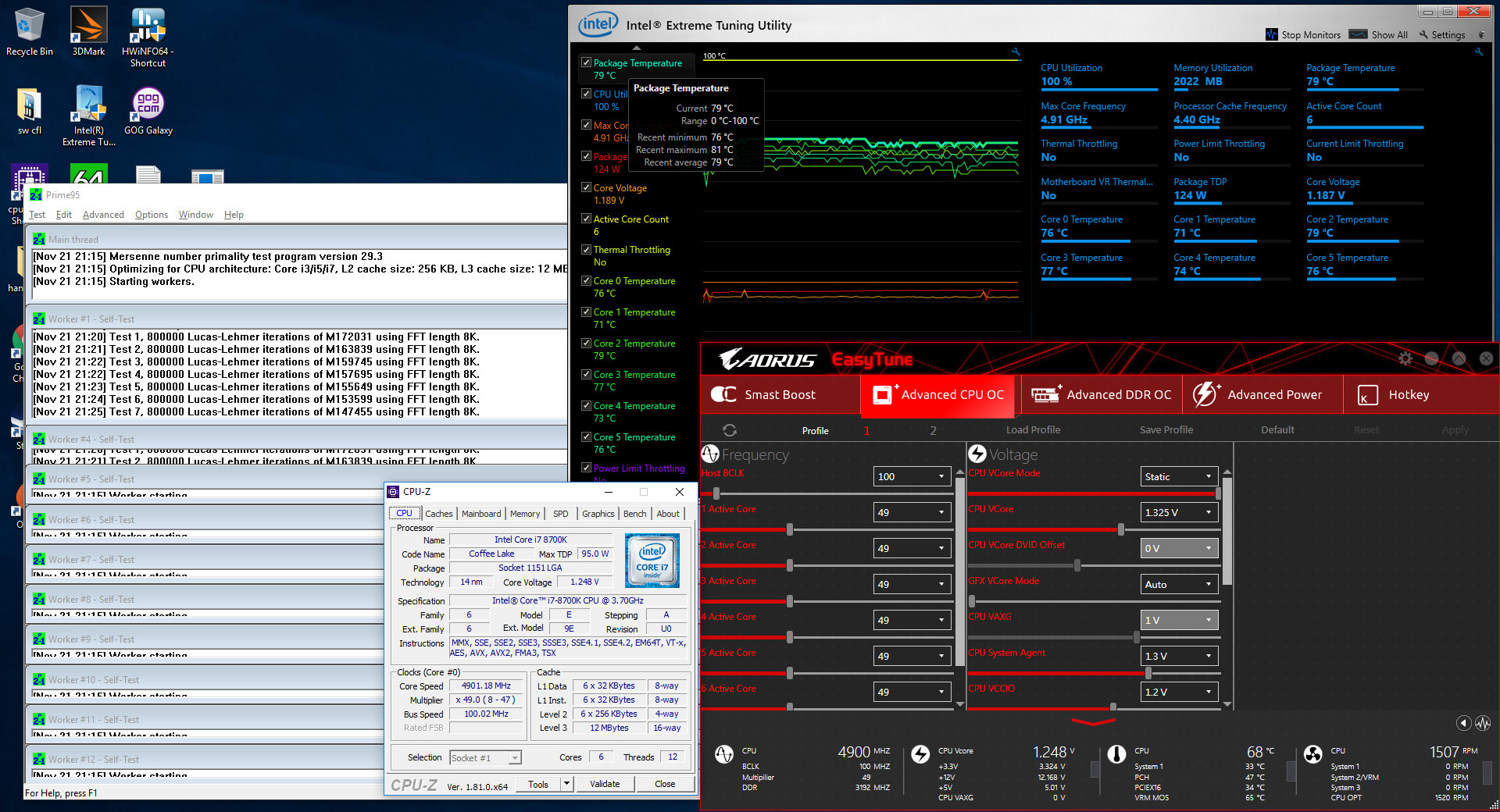
Task: Click Save Profile in EasyTune
Action: pos(1166,430)
